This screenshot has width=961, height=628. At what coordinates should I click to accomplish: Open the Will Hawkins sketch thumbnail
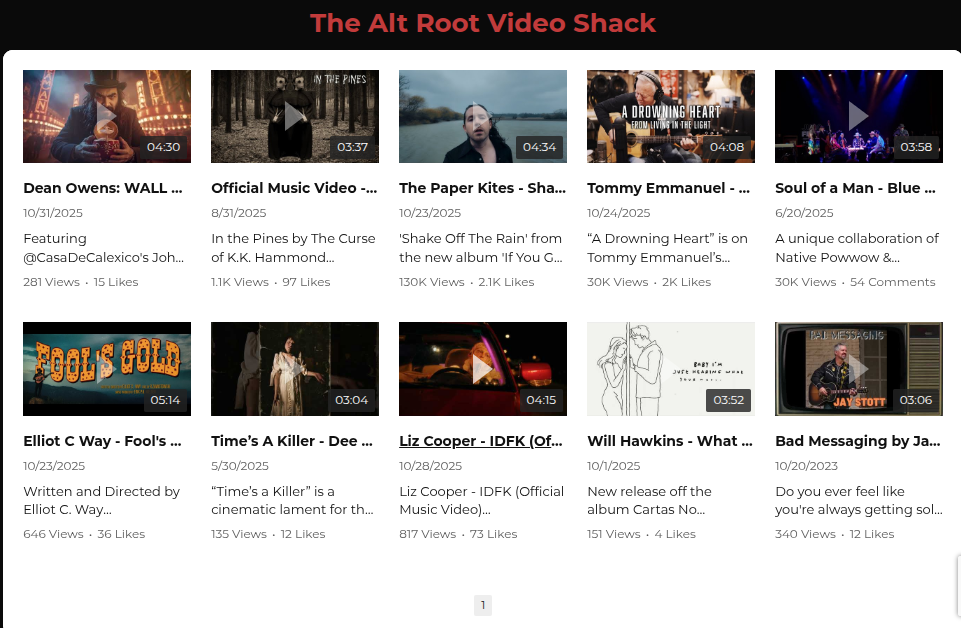(x=670, y=369)
